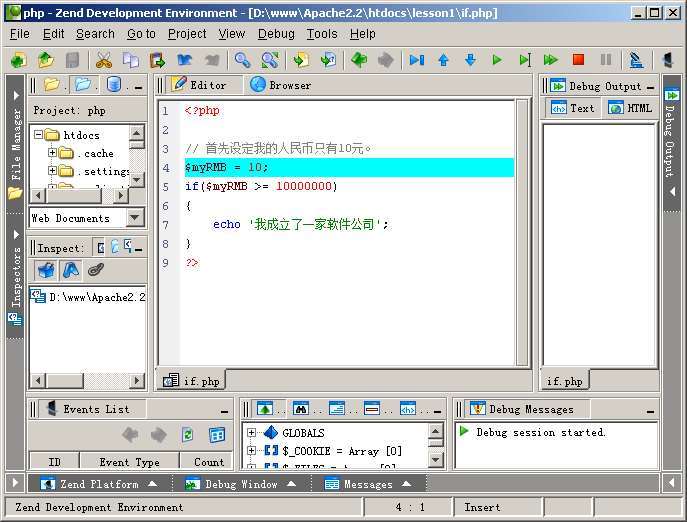Select the Text tab in Debug Output
The image size is (687, 522).
coord(574,108)
